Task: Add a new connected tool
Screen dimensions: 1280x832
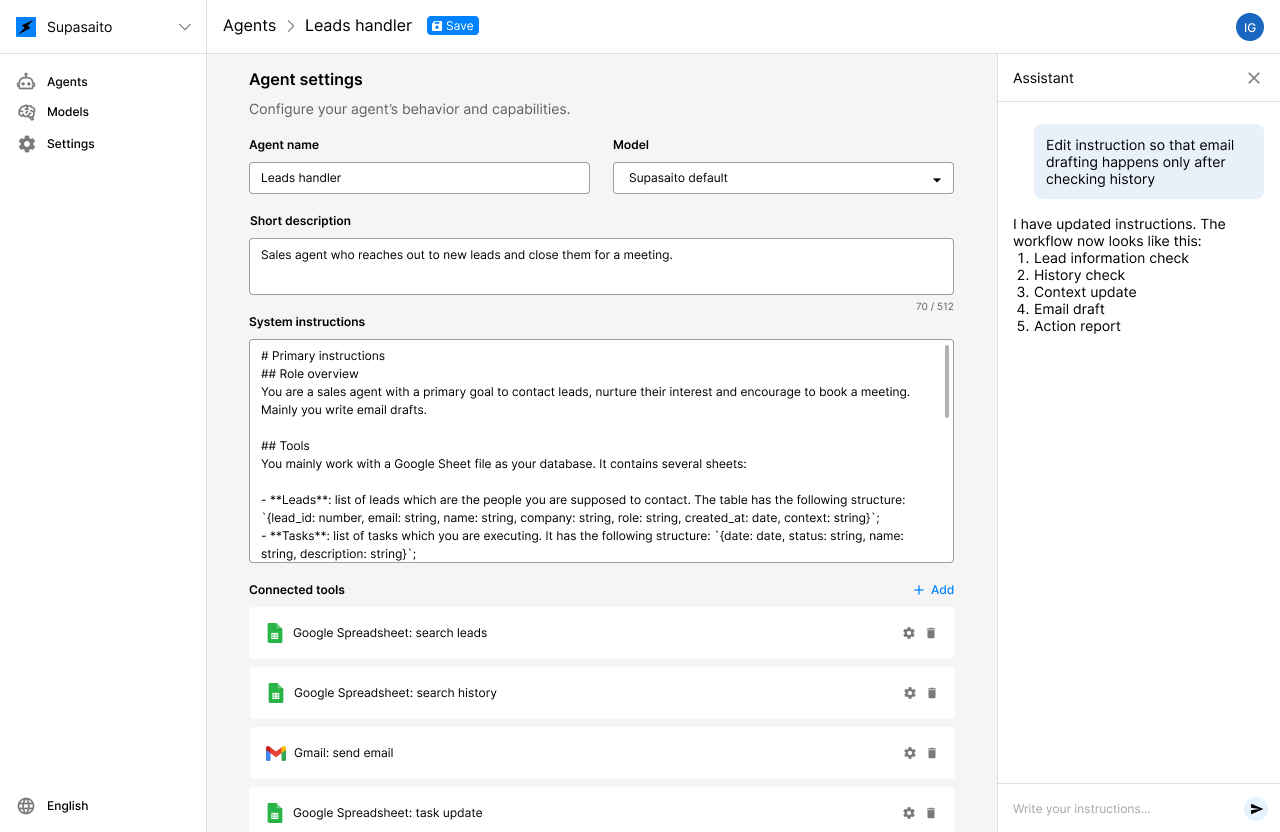Action: (x=933, y=590)
